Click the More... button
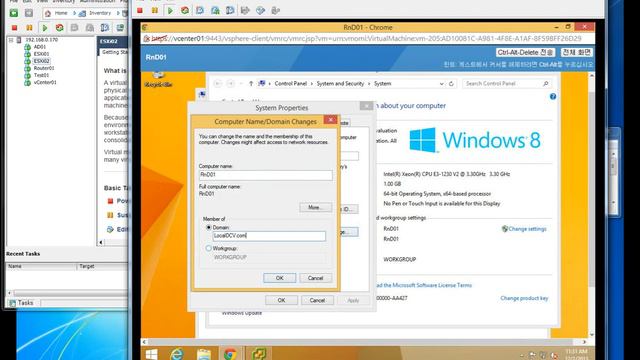The image size is (640, 360). click(315, 207)
